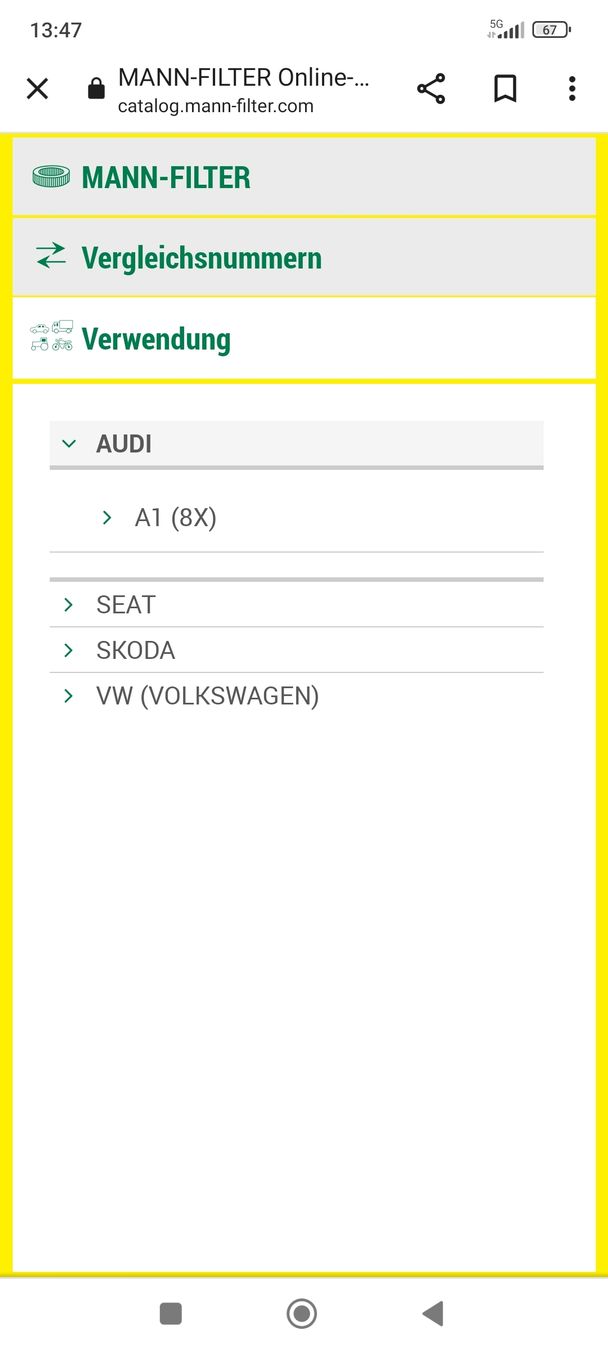Click the Verwendung vehicles icon
Image resolution: width=608 pixels, height=1350 pixels.
52,337
